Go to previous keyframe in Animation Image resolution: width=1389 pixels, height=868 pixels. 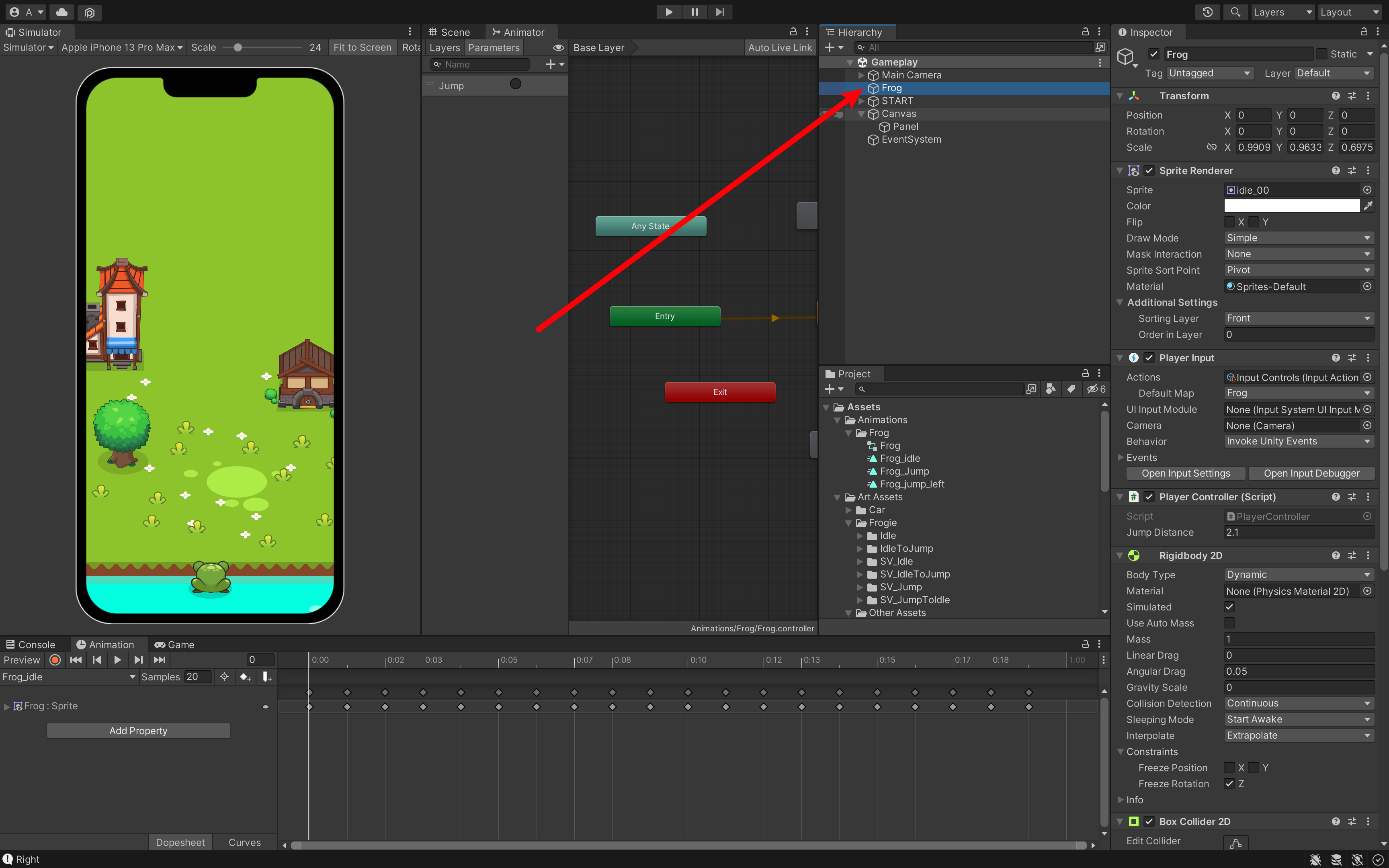(x=97, y=660)
